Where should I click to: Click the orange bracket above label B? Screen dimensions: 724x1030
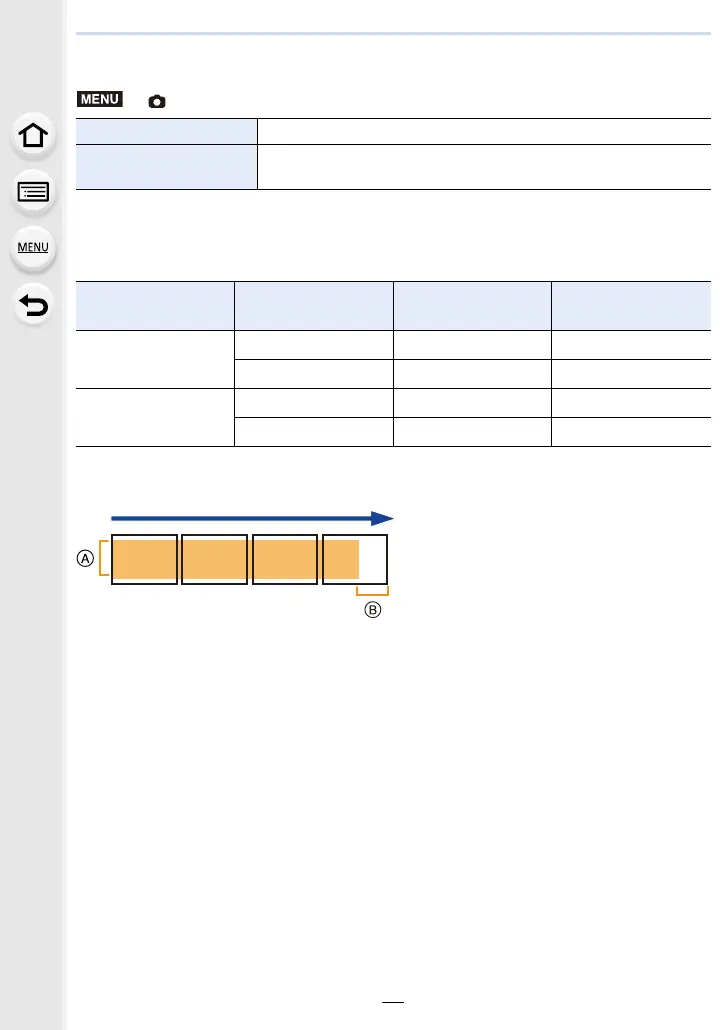372,590
